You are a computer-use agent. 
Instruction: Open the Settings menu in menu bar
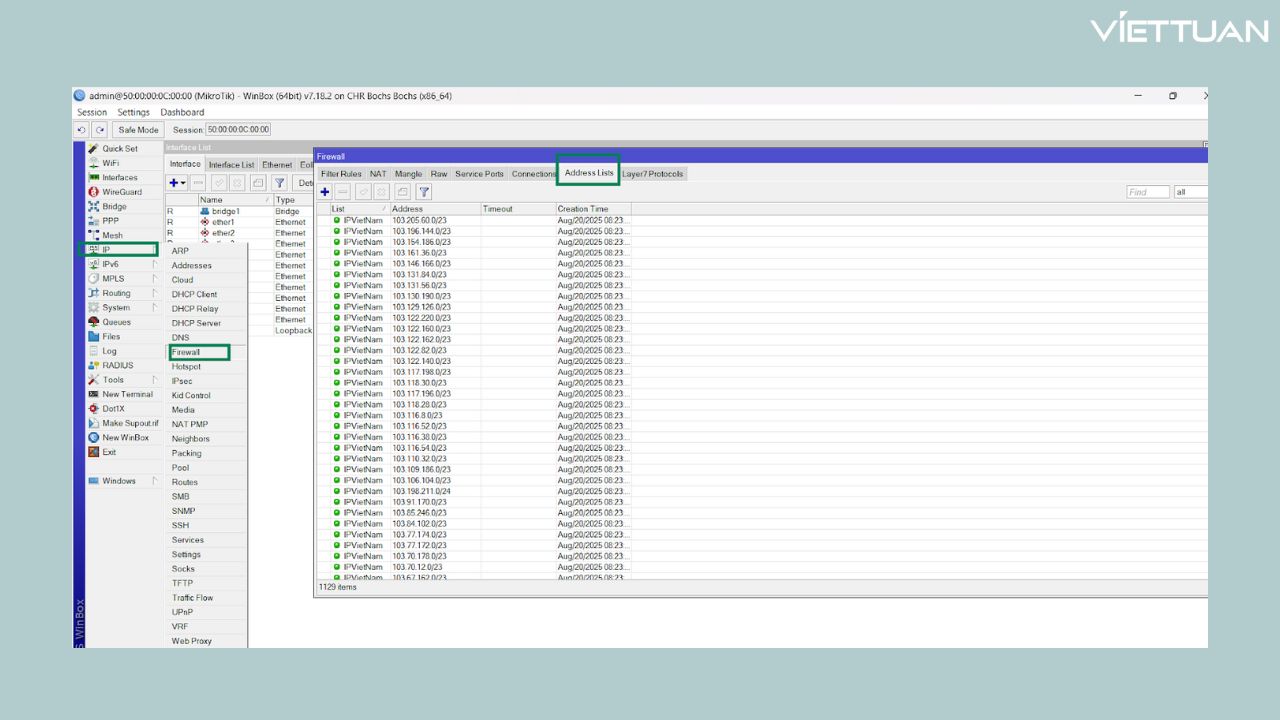tap(133, 112)
